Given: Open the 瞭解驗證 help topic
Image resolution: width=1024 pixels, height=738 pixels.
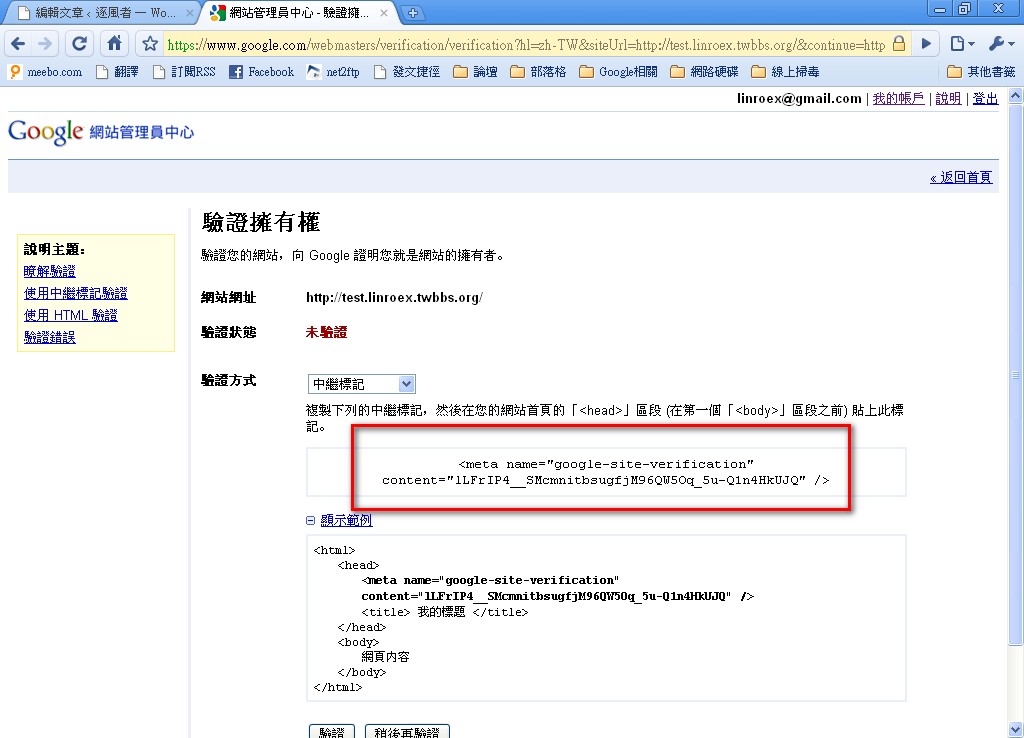Looking at the screenshot, I should click(50, 271).
